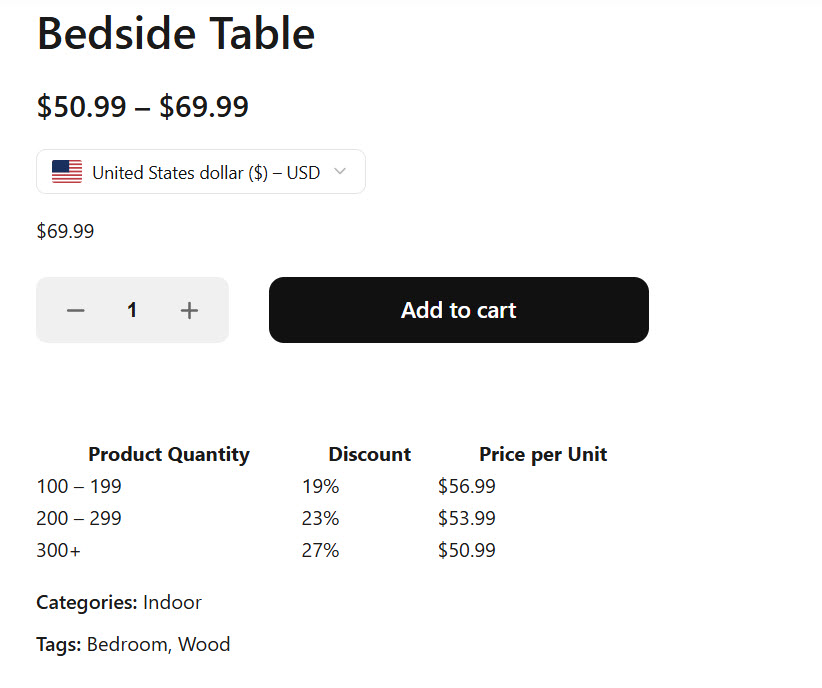822x688 pixels.
Task: Select the Indoor category link
Action: tap(173, 602)
